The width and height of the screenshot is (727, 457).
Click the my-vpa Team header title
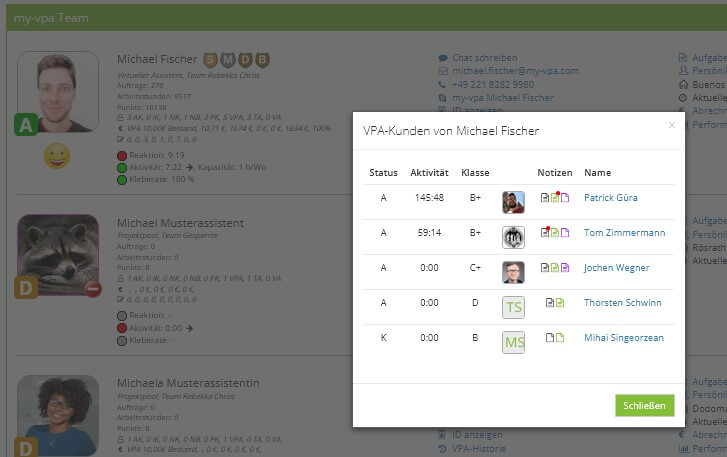(x=51, y=18)
